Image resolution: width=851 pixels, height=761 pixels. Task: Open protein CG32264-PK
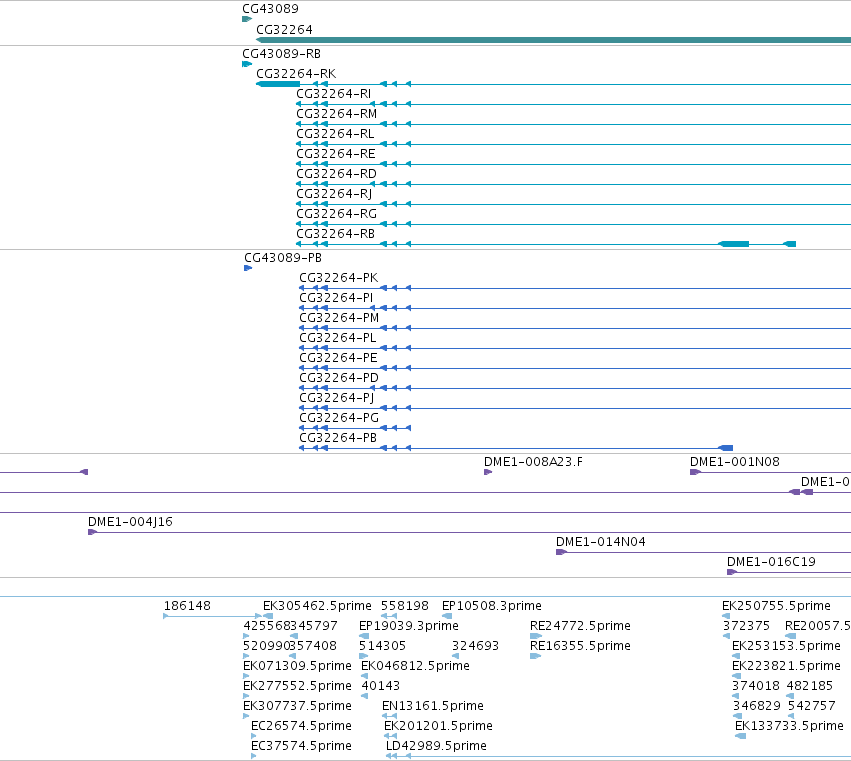pos(339,278)
